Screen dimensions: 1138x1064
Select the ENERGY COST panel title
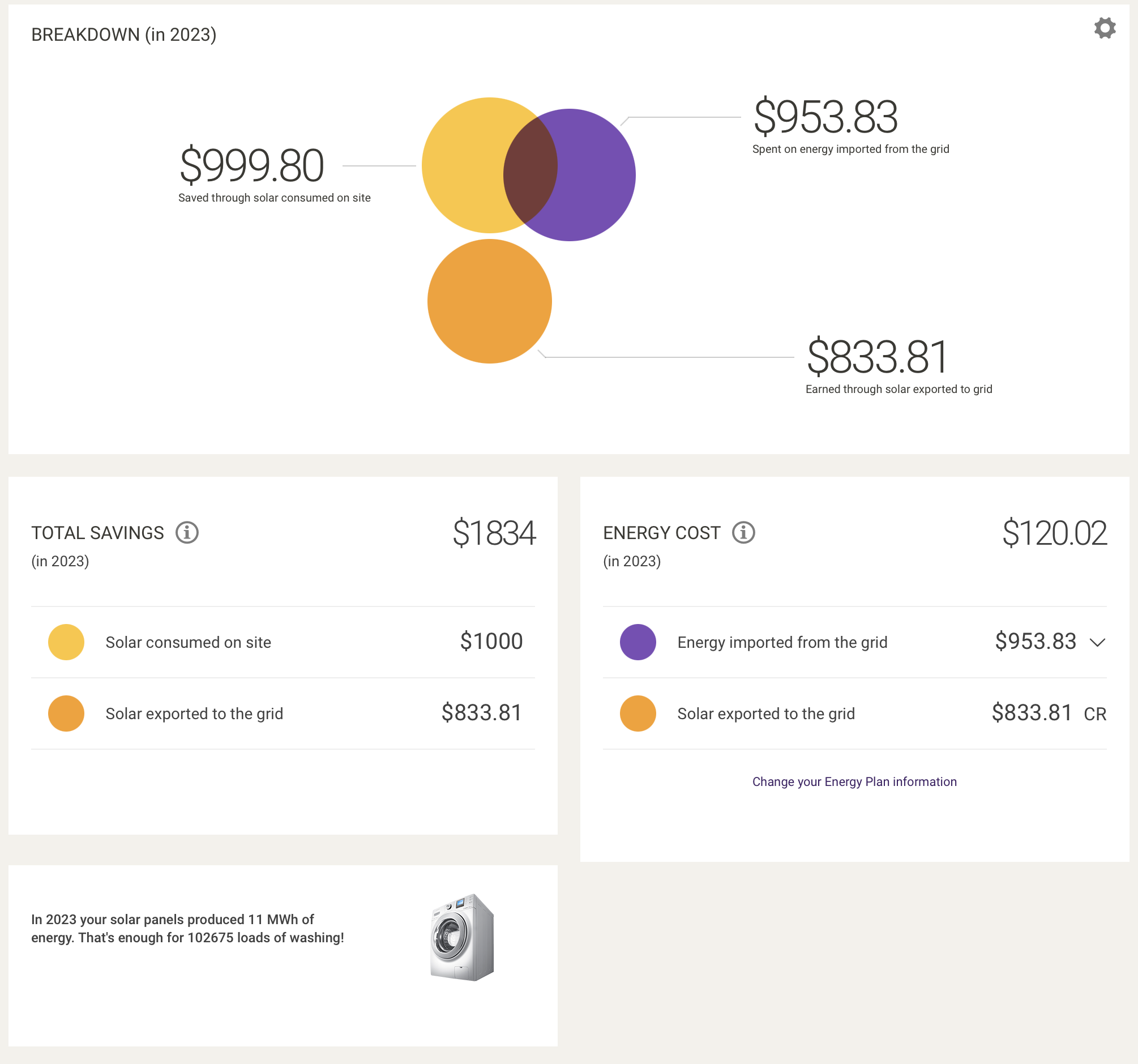pyautogui.click(x=664, y=533)
